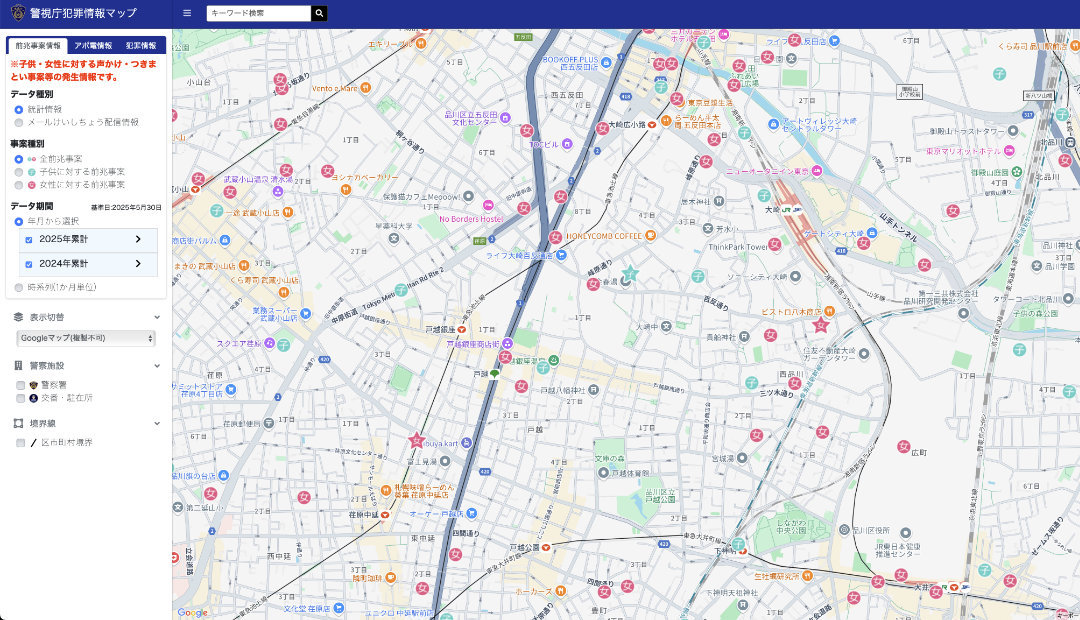
Task: Click the 表示切替 layers icon
Action: tap(19, 318)
